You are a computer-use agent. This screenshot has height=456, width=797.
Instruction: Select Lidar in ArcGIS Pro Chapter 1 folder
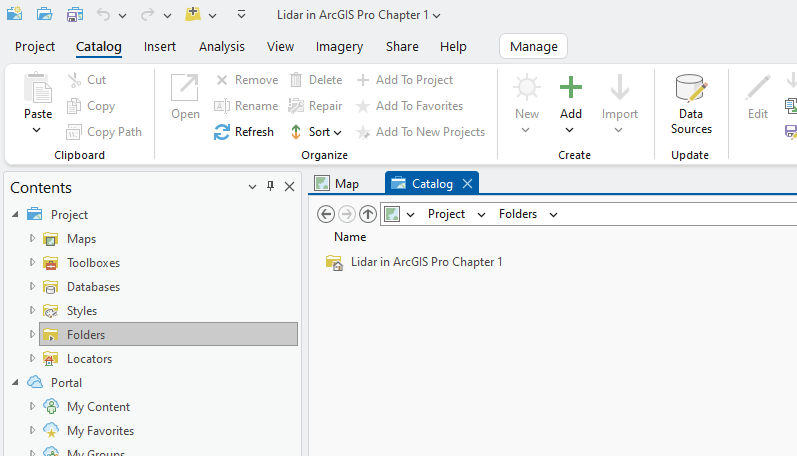click(414, 262)
